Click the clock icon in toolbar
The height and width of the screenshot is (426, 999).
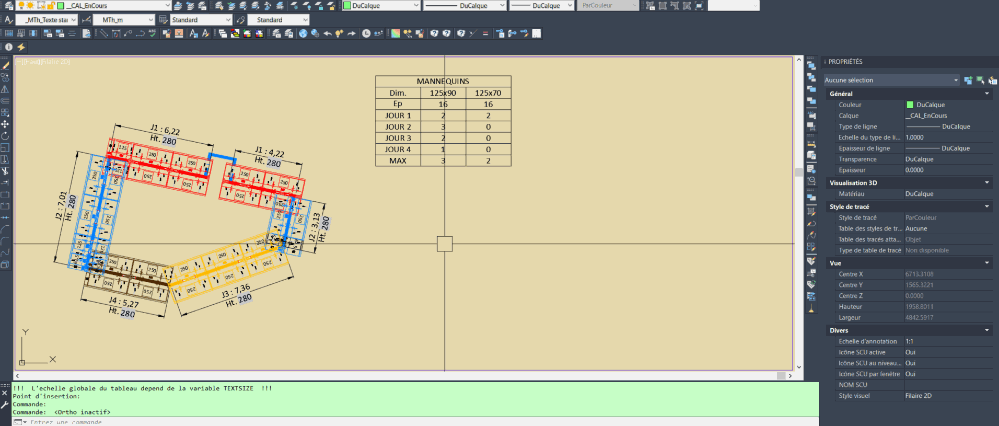(x=366, y=34)
